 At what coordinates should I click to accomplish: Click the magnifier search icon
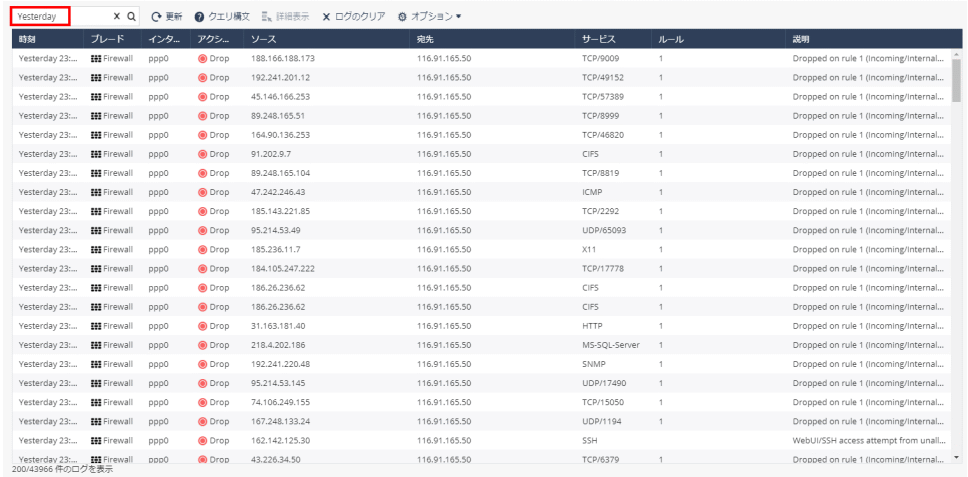click(x=130, y=17)
